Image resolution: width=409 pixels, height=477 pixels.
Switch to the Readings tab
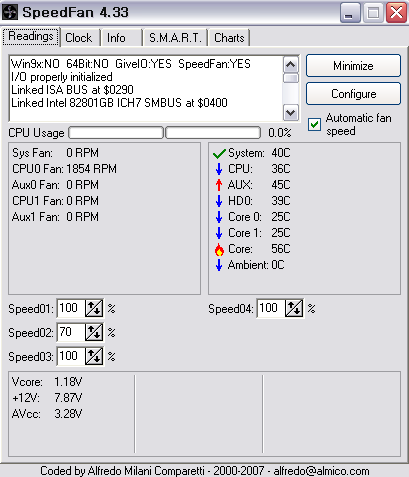coord(31,36)
